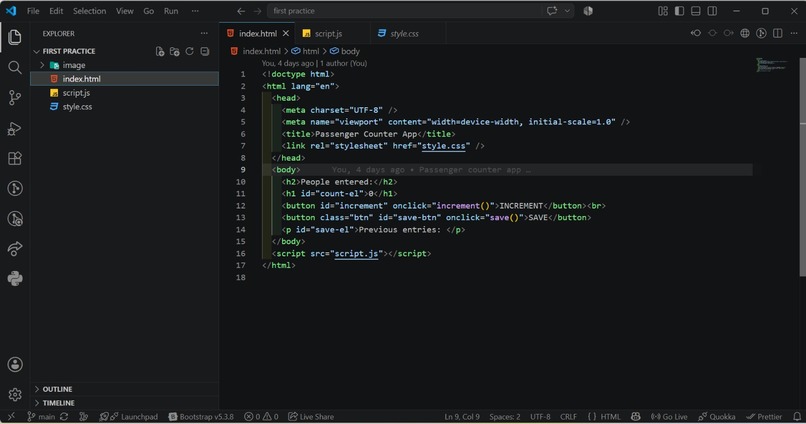Click Live Share in status bar
806x424 pixels.
[x=311, y=417]
